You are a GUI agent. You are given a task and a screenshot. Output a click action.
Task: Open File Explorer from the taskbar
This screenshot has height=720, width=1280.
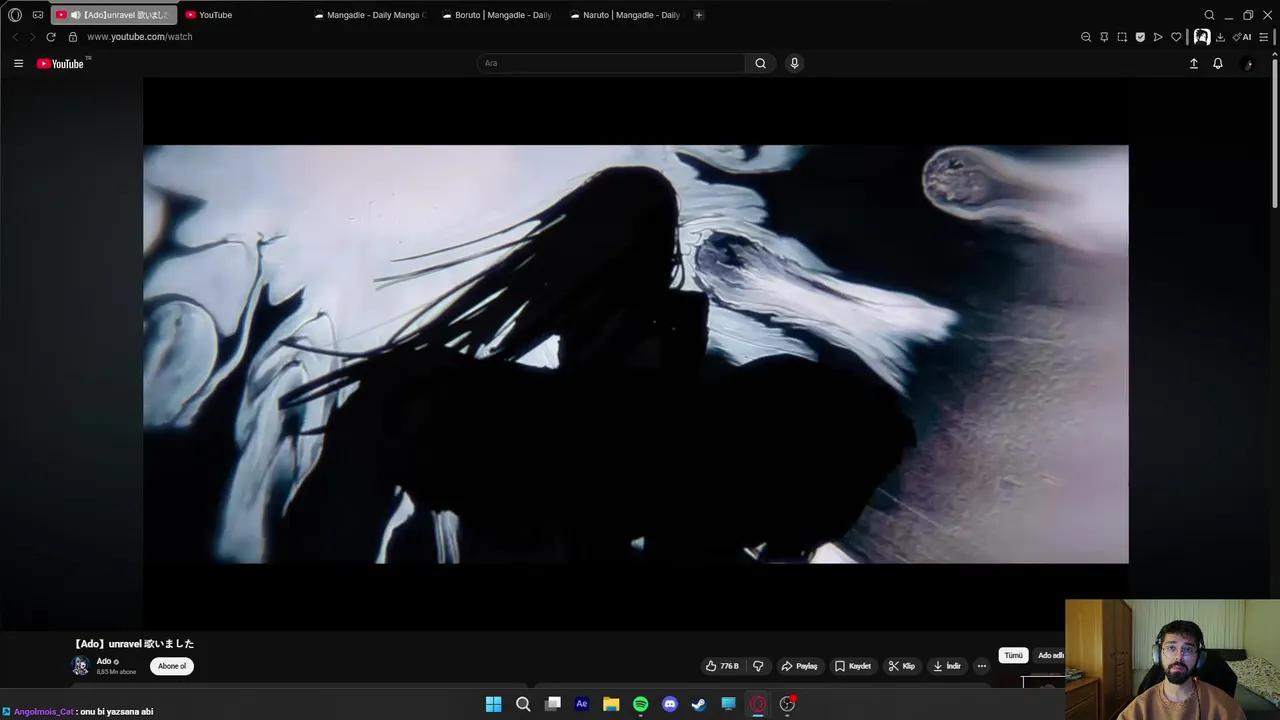611,704
